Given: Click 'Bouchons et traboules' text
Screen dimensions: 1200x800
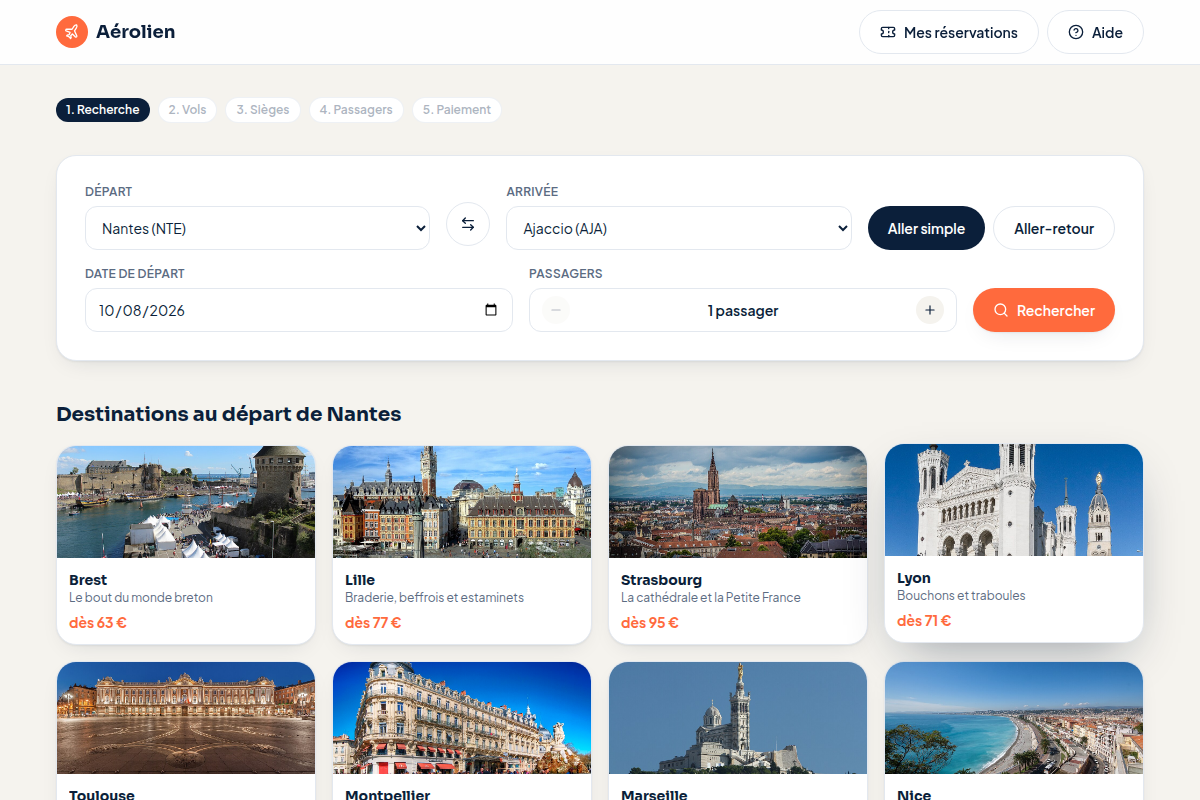Looking at the screenshot, I should pyautogui.click(x=961, y=596).
